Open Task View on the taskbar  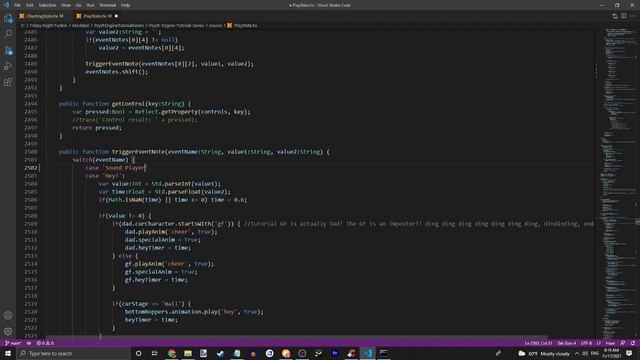pyautogui.click(x=155, y=353)
